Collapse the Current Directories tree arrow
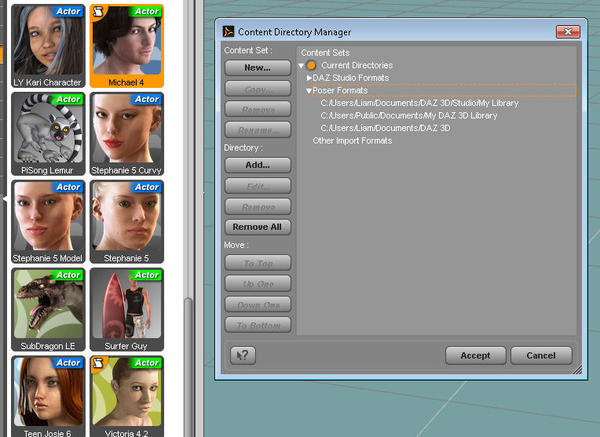Screen dimensions: 600x437 301,66
